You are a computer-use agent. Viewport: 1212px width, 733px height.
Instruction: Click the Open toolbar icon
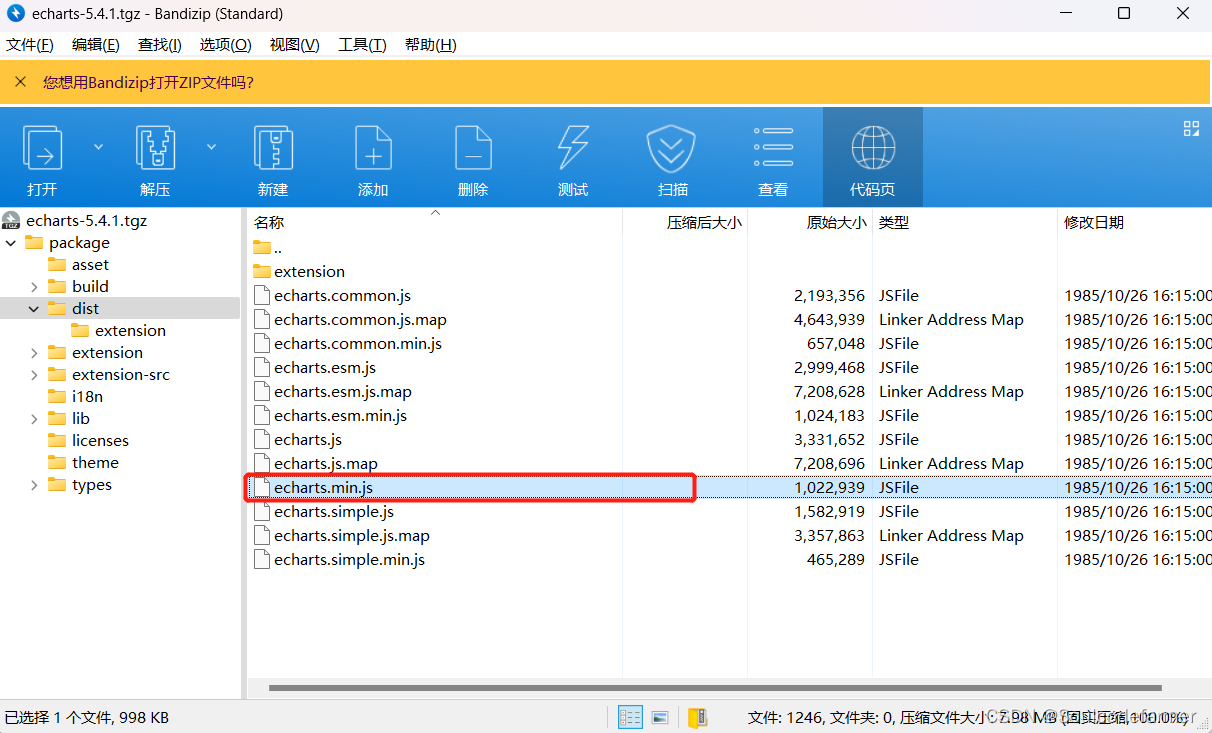coord(43,148)
